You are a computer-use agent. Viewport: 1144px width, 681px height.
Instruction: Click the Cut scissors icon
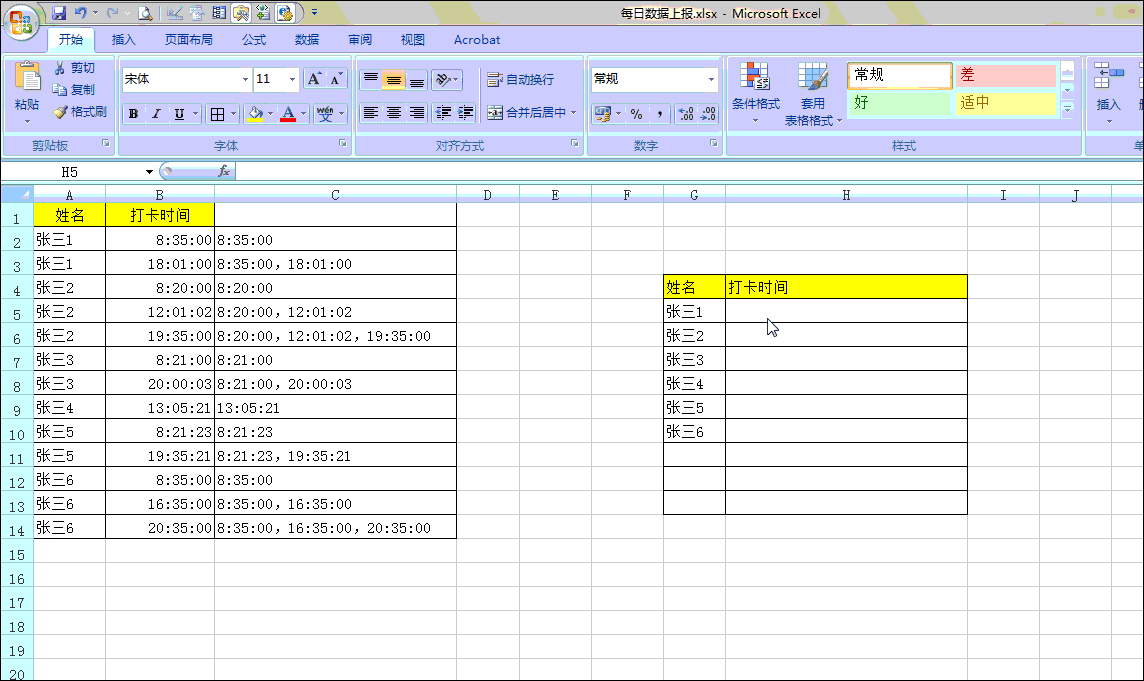coord(60,68)
